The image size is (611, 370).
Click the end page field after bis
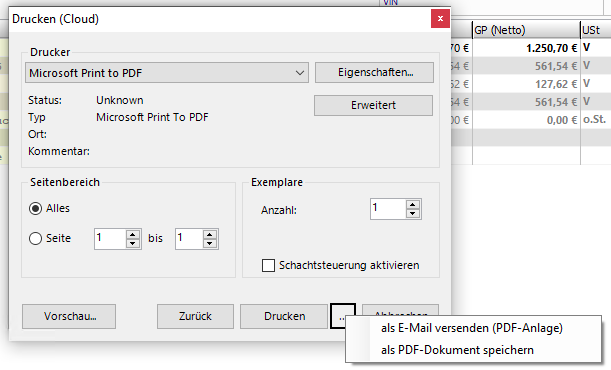point(189,238)
